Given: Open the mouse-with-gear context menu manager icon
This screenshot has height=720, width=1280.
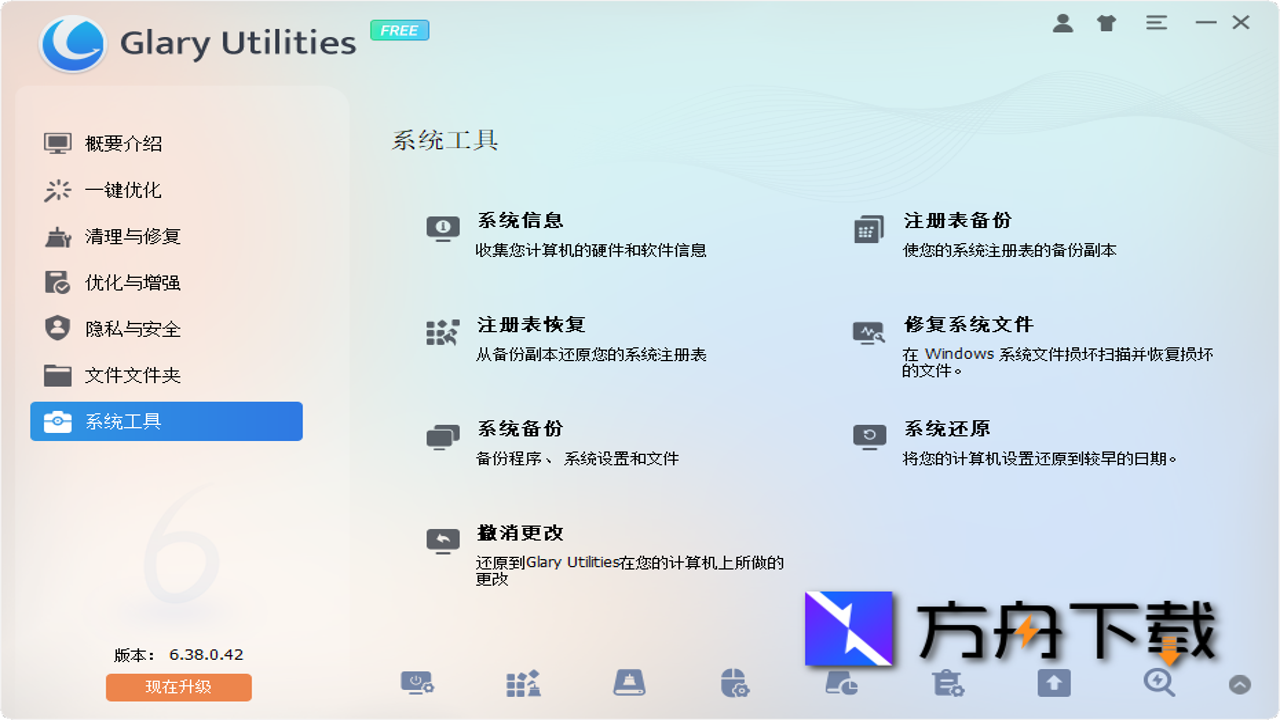Looking at the screenshot, I should [735, 683].
